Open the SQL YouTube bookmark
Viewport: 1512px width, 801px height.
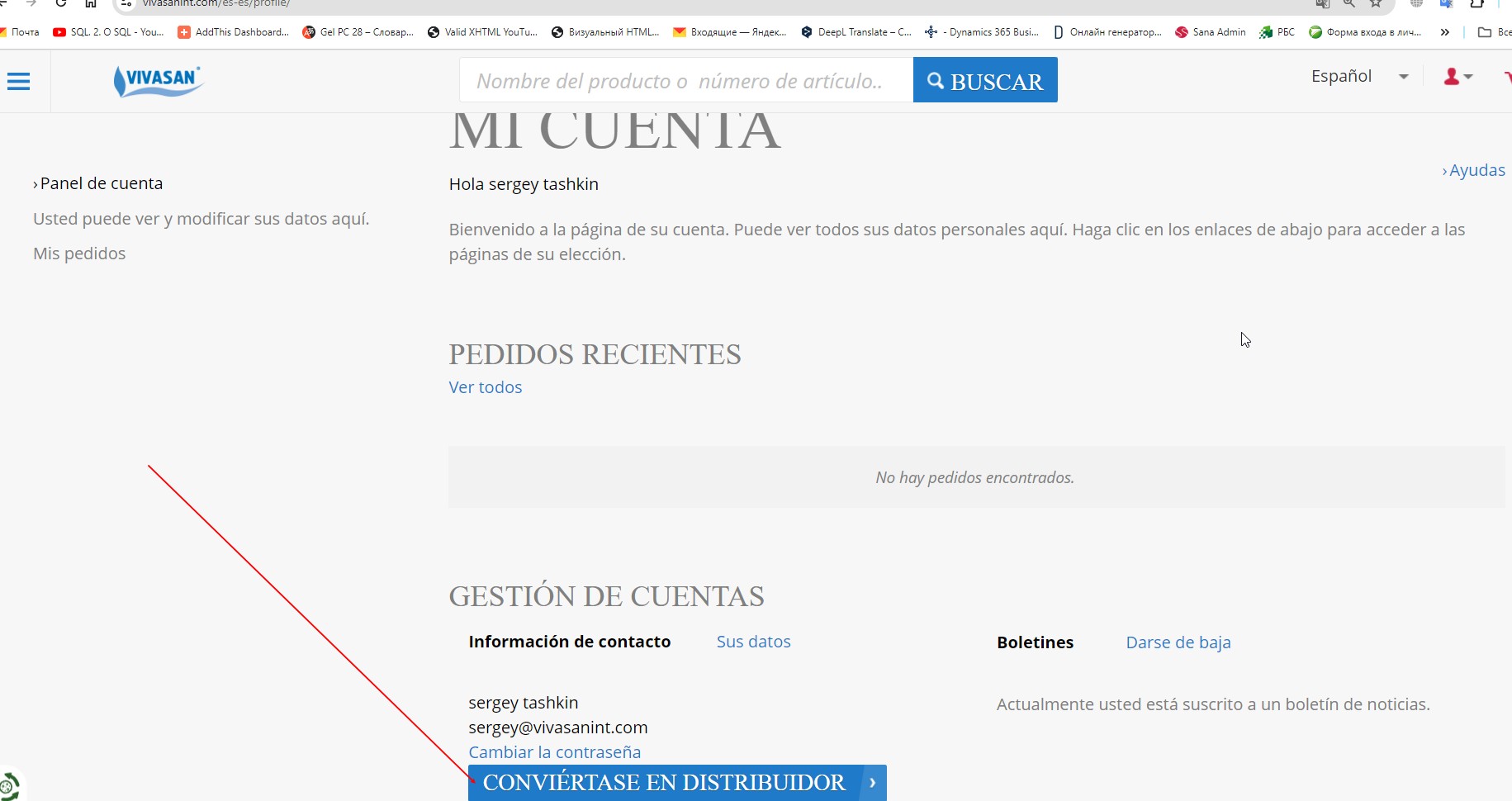click(x=108, y=32)
